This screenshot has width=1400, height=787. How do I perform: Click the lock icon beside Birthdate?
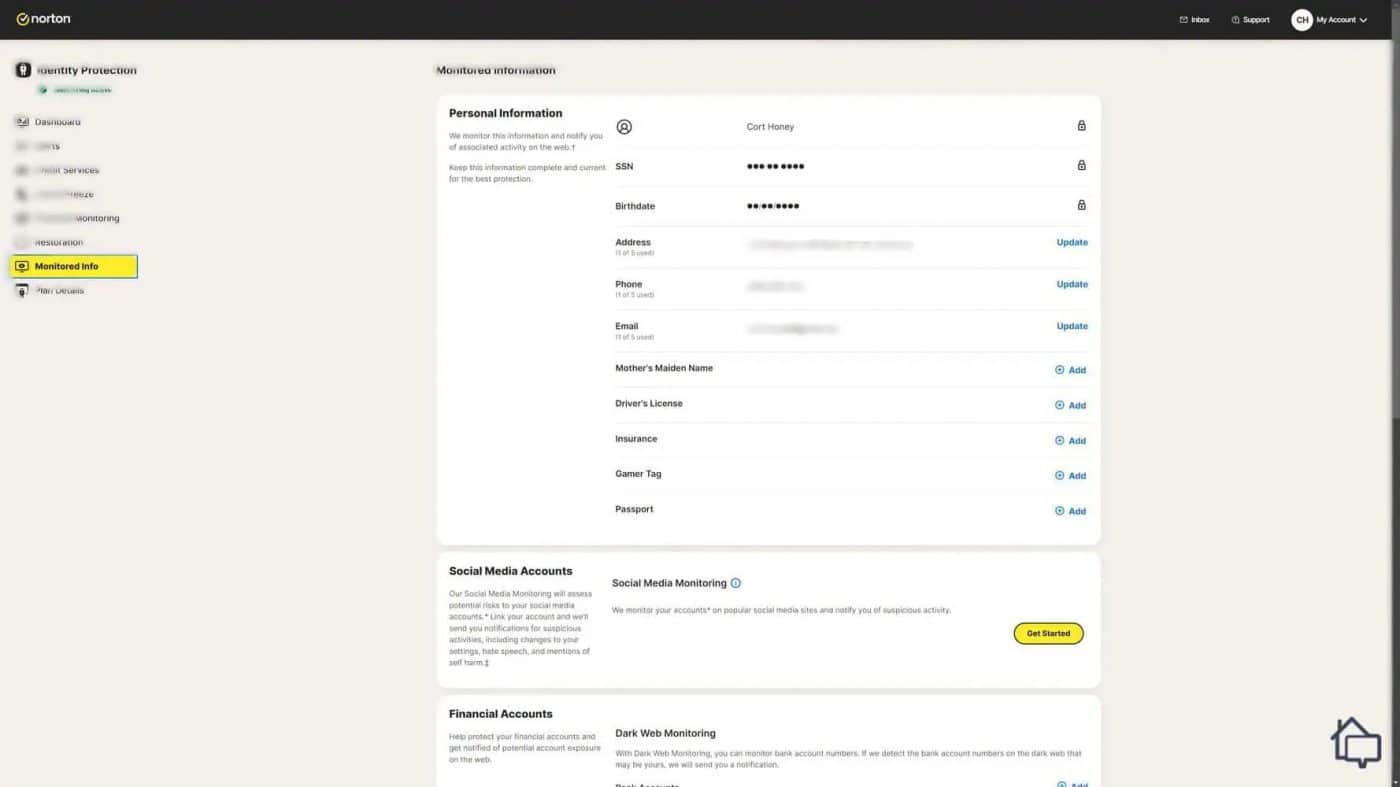(1081, 205)
